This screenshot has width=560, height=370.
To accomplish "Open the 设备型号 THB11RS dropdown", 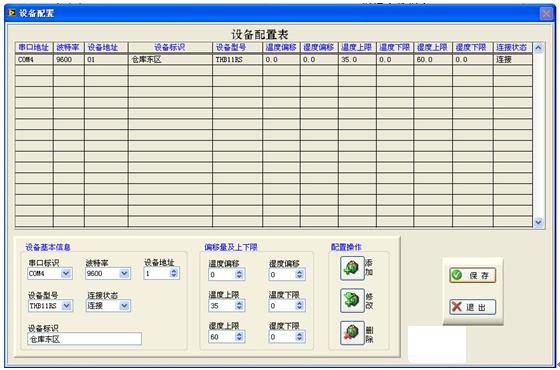I will (x=66, y=306).
